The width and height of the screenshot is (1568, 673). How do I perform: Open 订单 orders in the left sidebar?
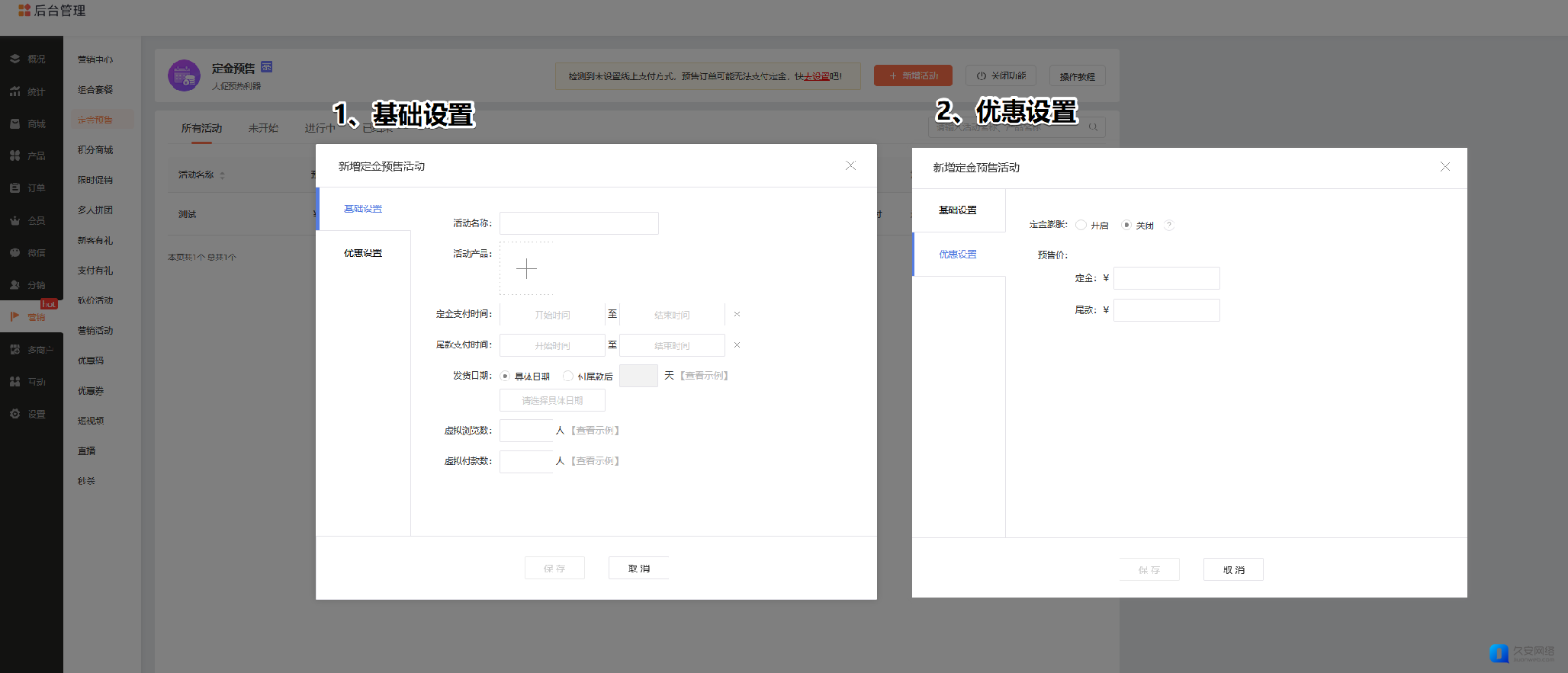click(28, 187)
